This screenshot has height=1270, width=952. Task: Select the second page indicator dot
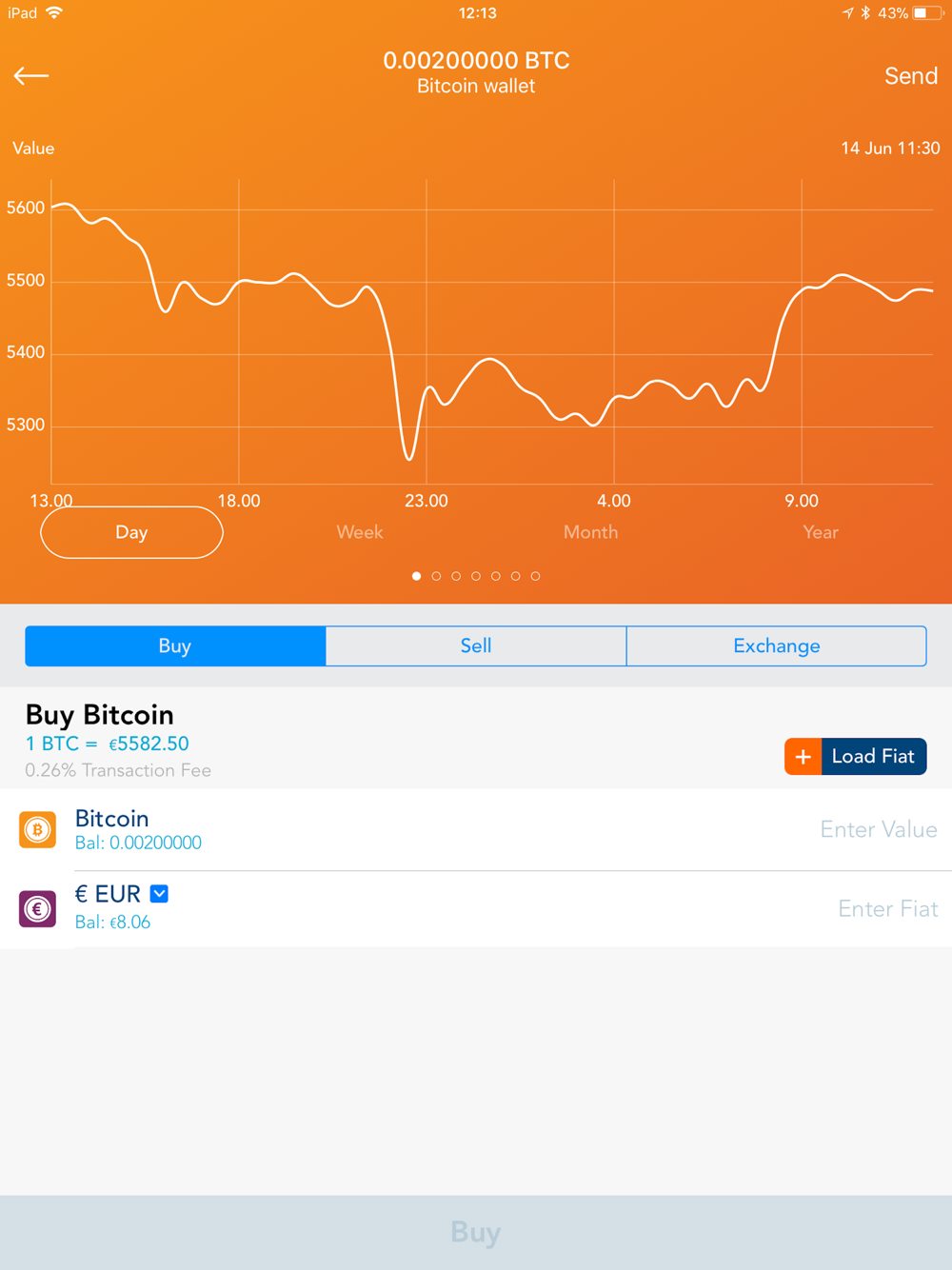tap(436, 576)
